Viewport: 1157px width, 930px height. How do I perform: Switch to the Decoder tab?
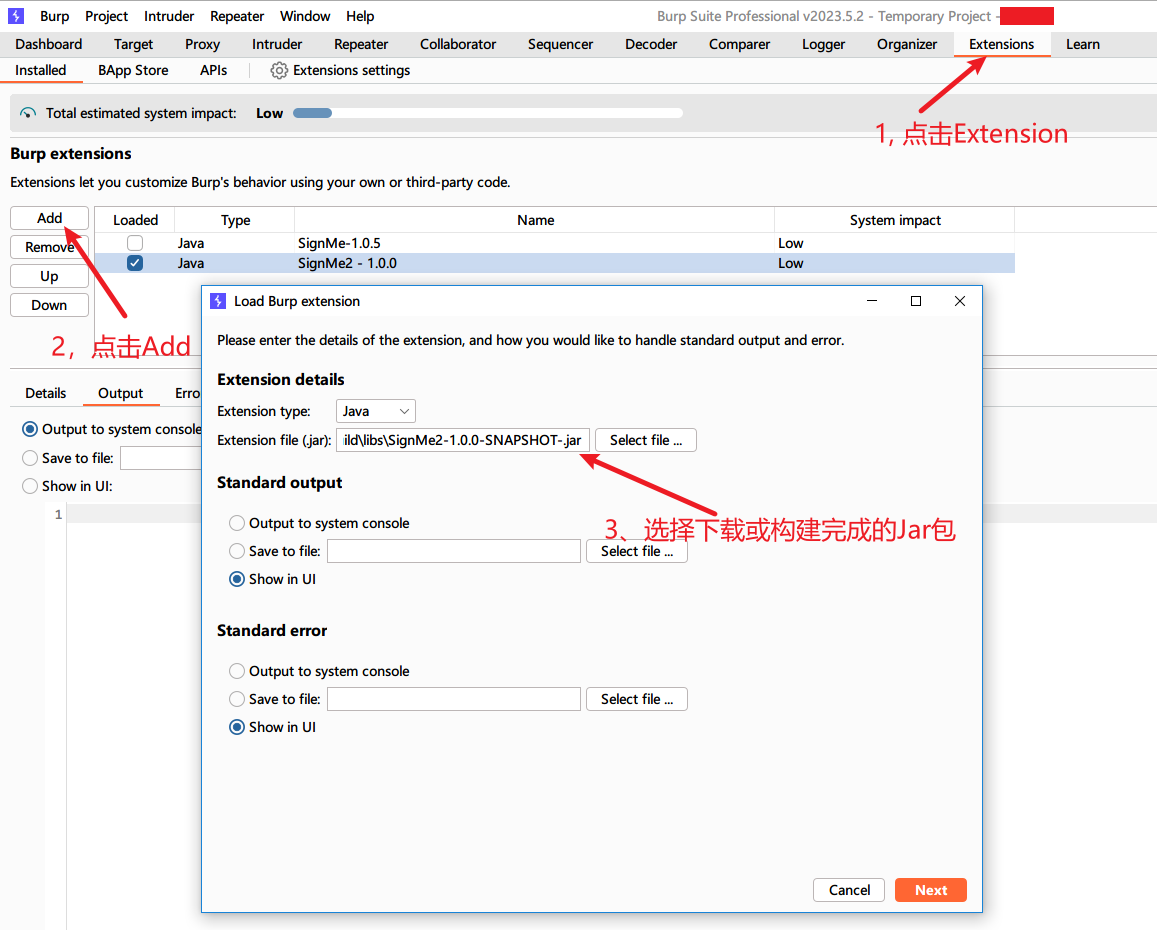point(651,44)
